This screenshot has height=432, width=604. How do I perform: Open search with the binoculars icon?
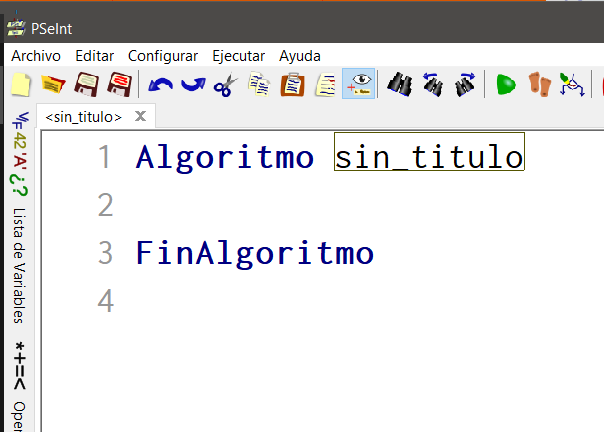click(x=400, y=84)
